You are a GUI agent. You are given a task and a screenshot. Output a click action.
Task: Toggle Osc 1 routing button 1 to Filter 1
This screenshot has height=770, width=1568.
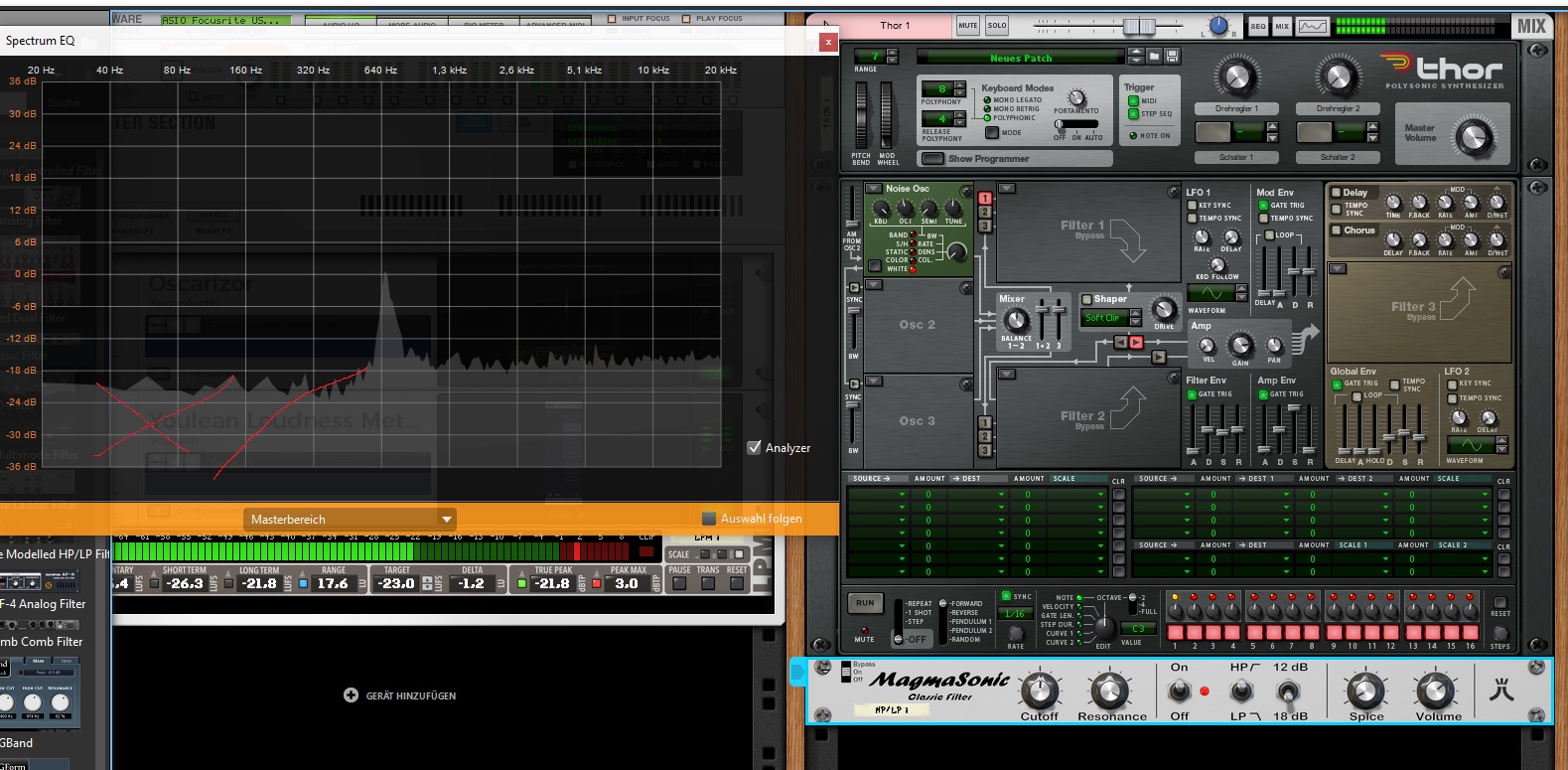click(985, 199)
